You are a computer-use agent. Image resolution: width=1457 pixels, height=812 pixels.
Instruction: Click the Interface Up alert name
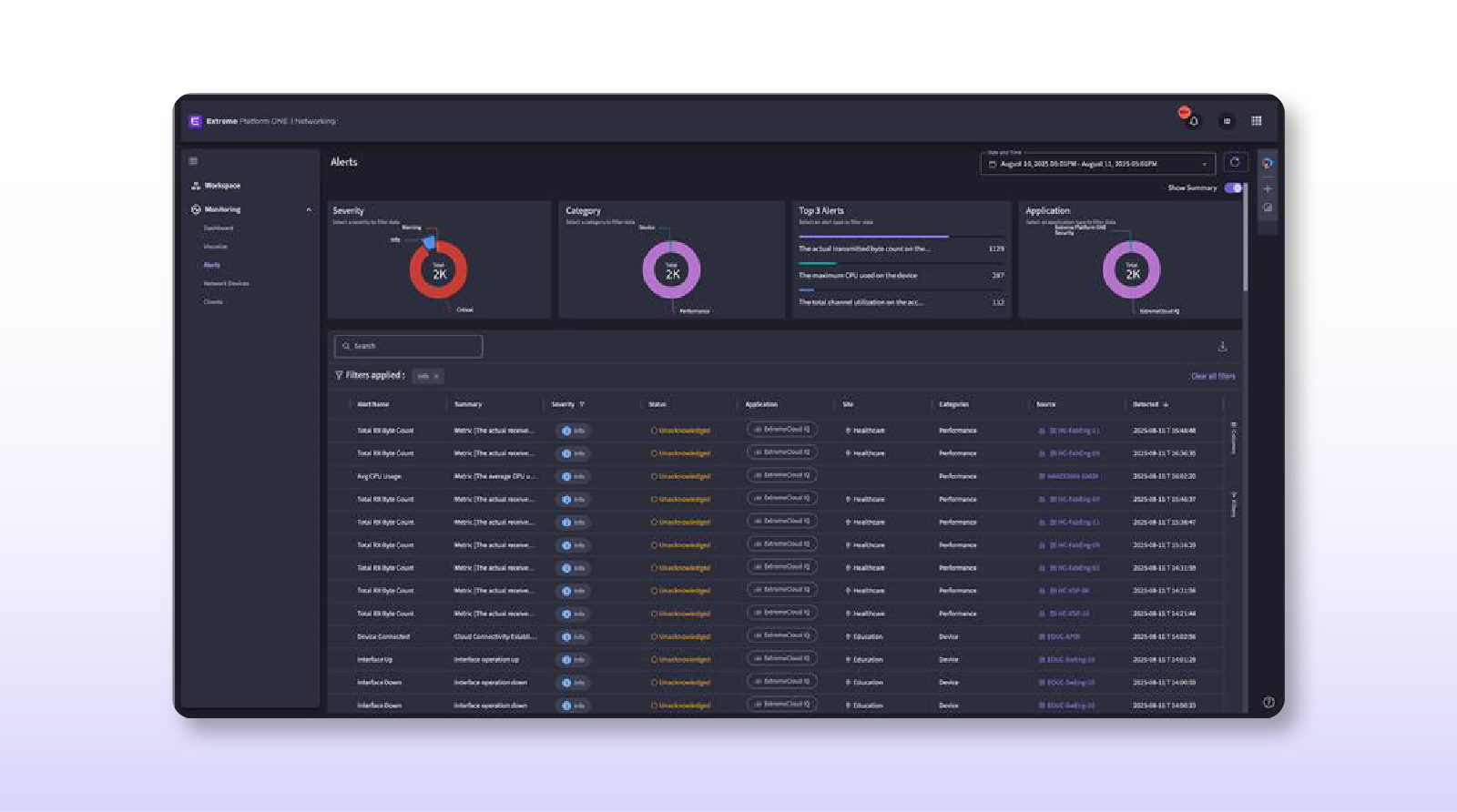click(374, 659)
